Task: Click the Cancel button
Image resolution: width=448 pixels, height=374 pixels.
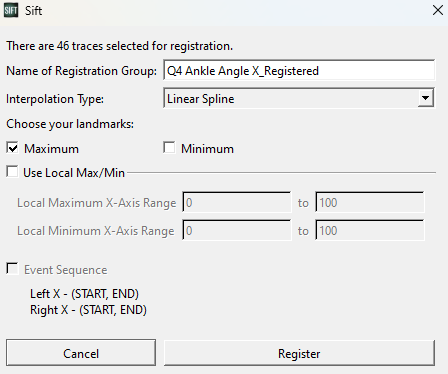Action: point(81,353)
